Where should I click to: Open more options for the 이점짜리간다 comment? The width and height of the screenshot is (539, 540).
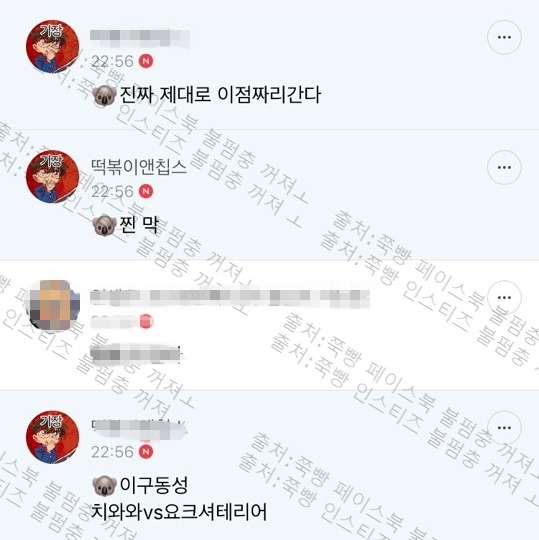tap(504, 37)
